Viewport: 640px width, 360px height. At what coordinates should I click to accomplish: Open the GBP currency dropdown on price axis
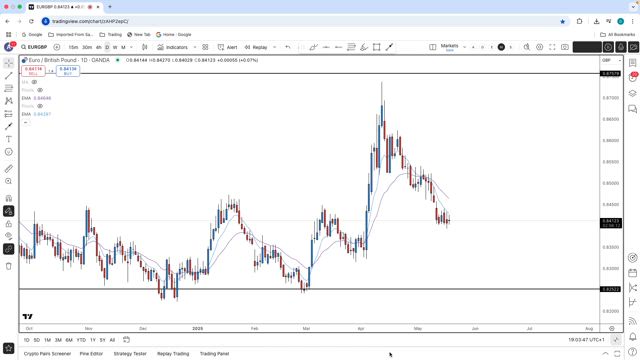(x=611, y=60)
